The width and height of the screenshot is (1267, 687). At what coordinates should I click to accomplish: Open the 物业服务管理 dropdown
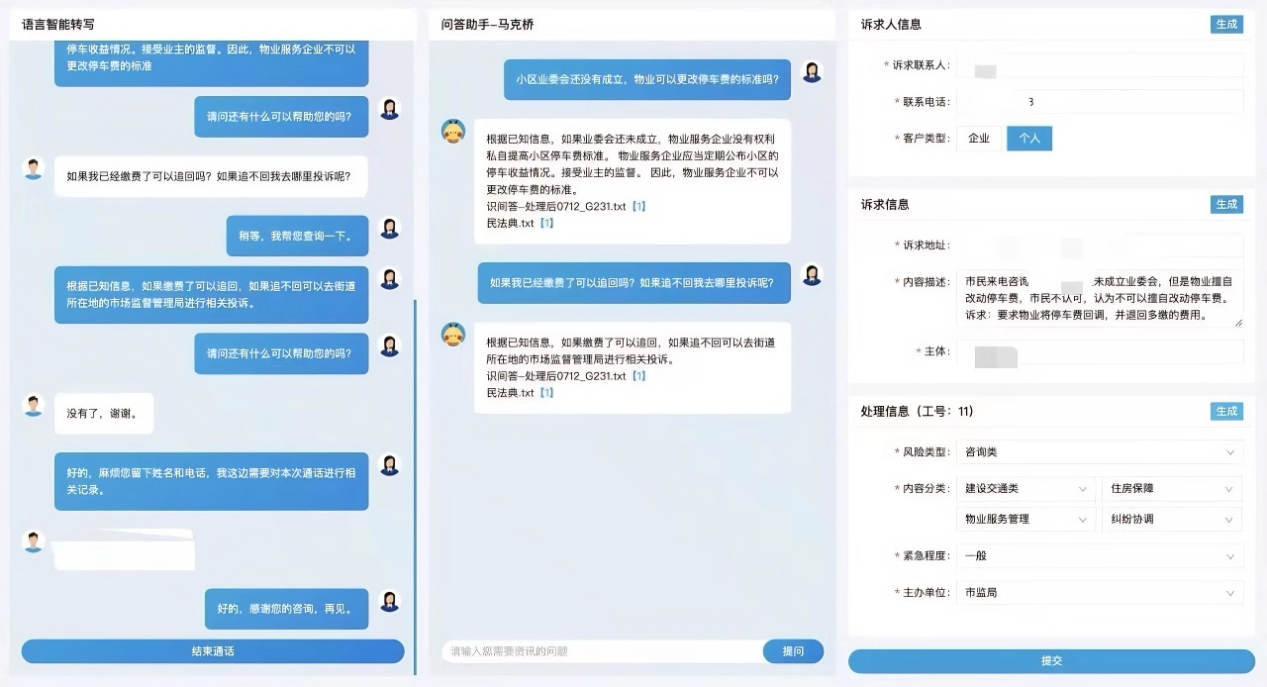coord(1026,519)
